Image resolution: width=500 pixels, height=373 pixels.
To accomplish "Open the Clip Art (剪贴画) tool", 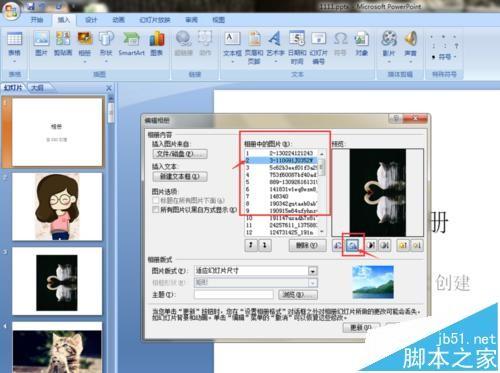I will (x=63, y=44).
